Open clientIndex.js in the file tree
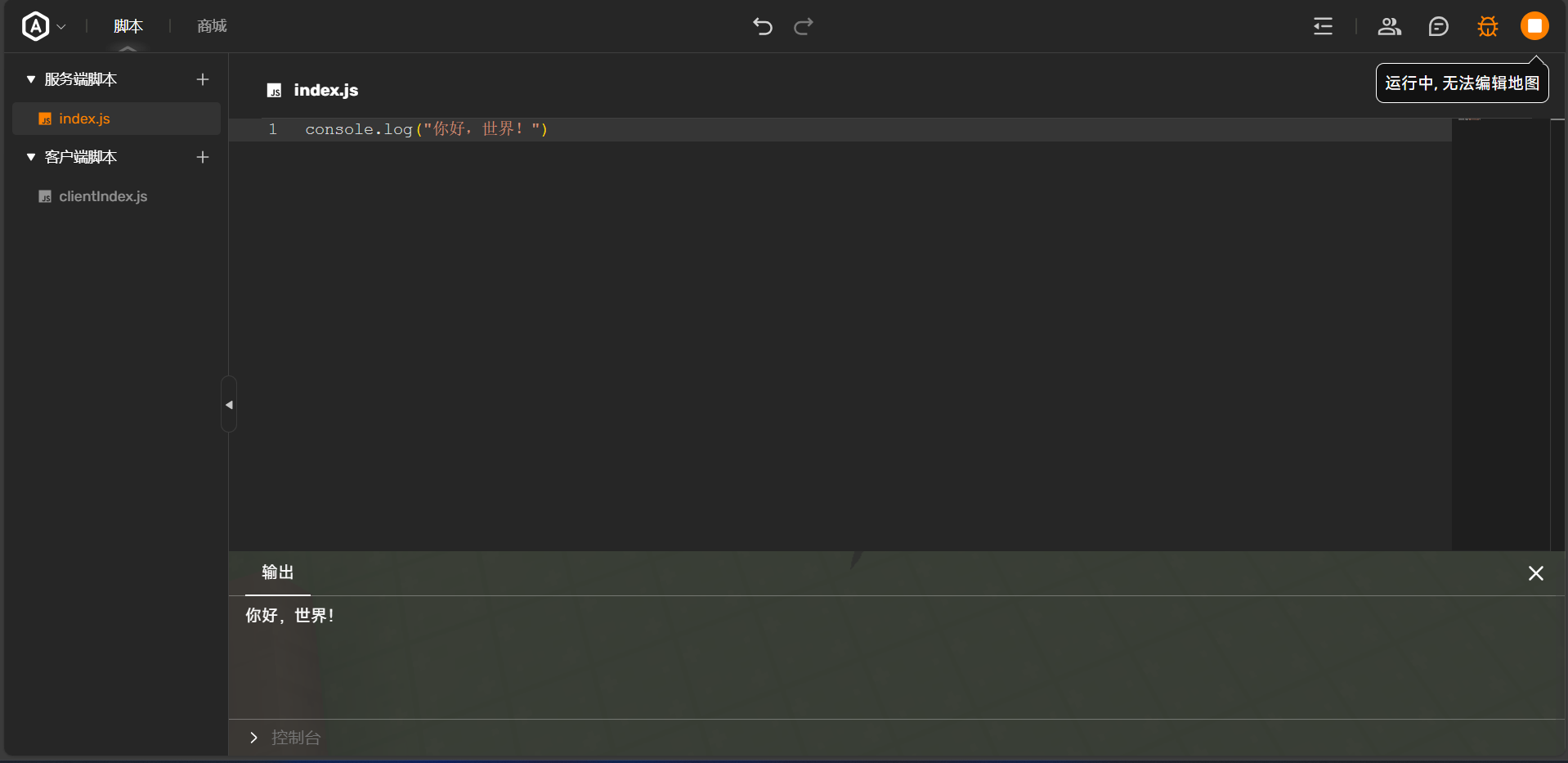 103,196
